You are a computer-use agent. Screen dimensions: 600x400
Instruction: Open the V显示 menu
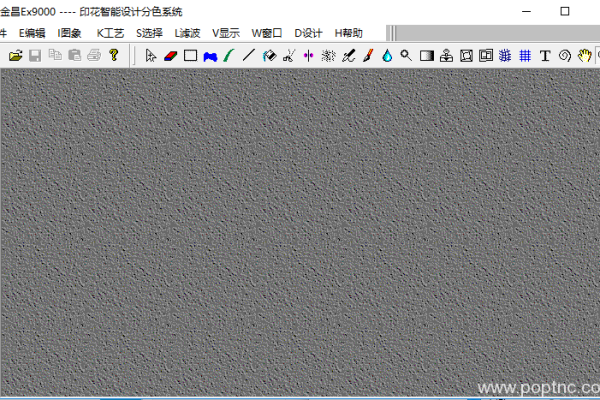[226, 33]
